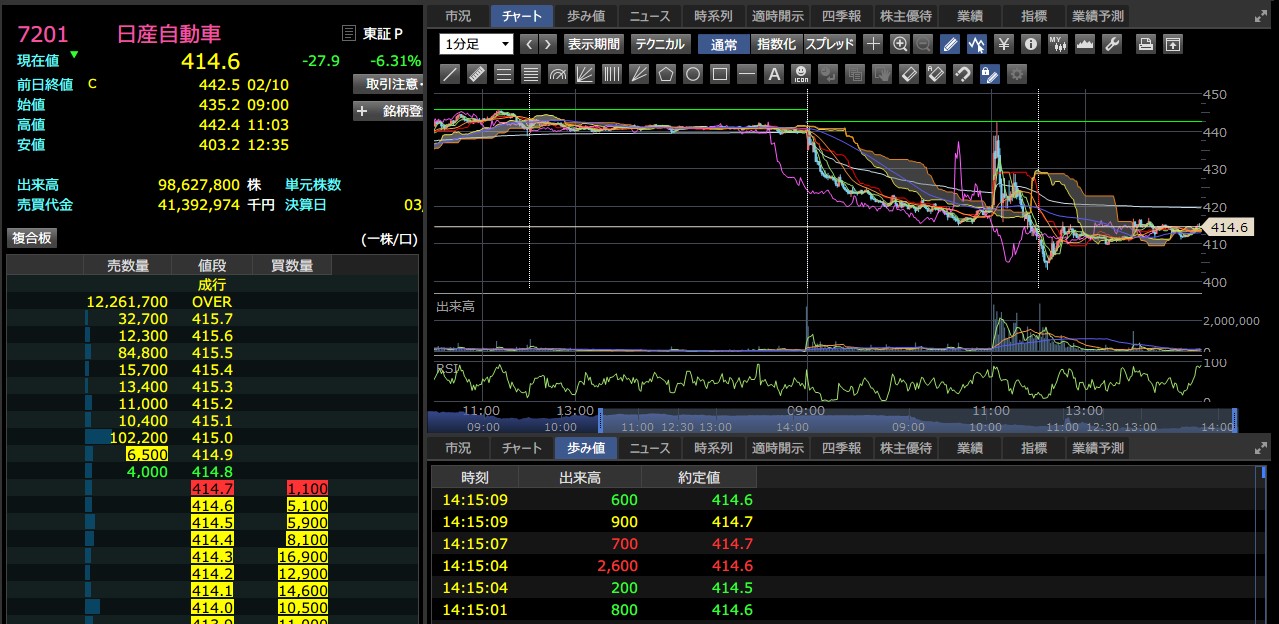Screen dimensions: 1279x624
Task: Click the 14:15:07 tick time
Action: pyautogui.click(x=474, y=544)
